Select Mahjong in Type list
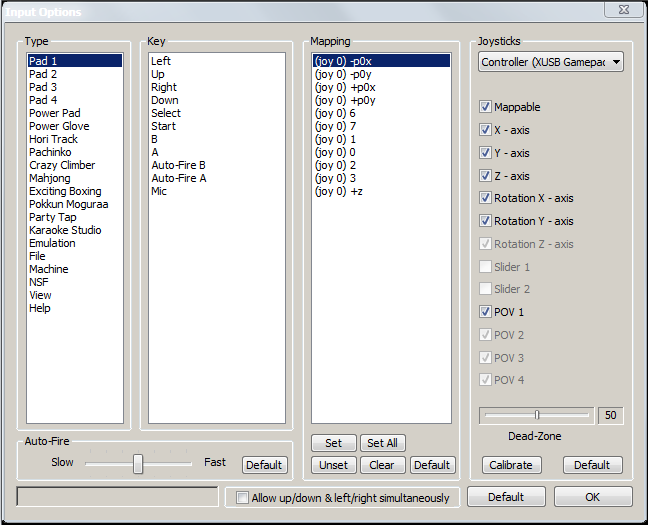 75,178
